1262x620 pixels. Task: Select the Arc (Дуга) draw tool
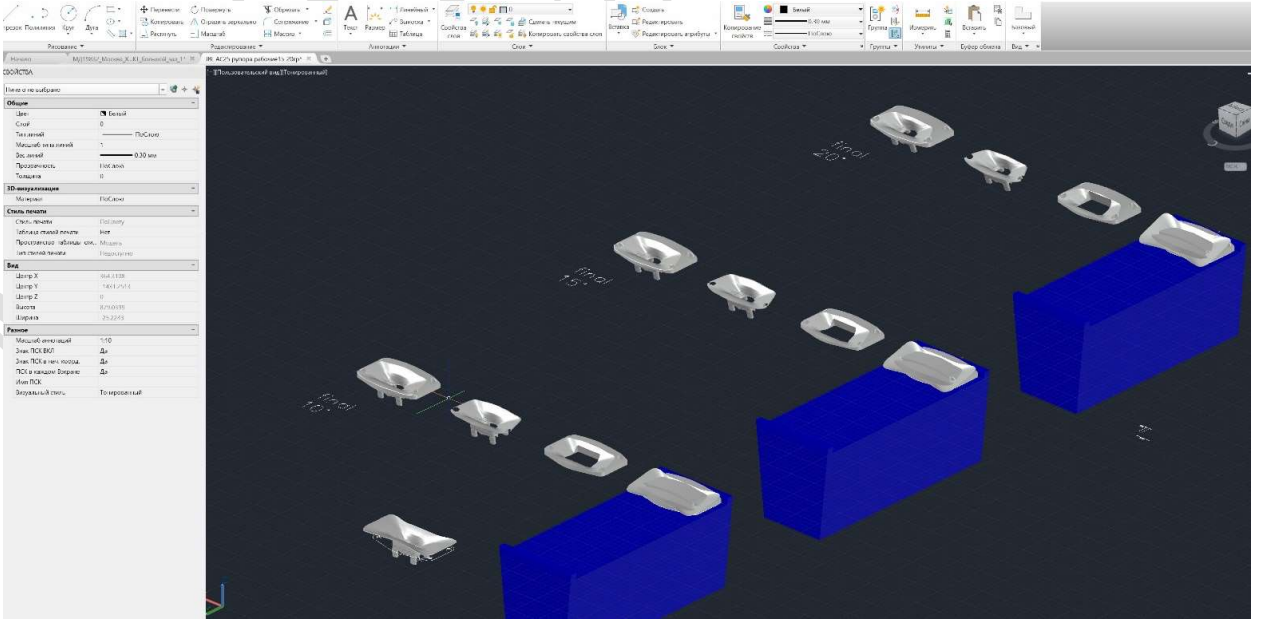pos(92,20)
